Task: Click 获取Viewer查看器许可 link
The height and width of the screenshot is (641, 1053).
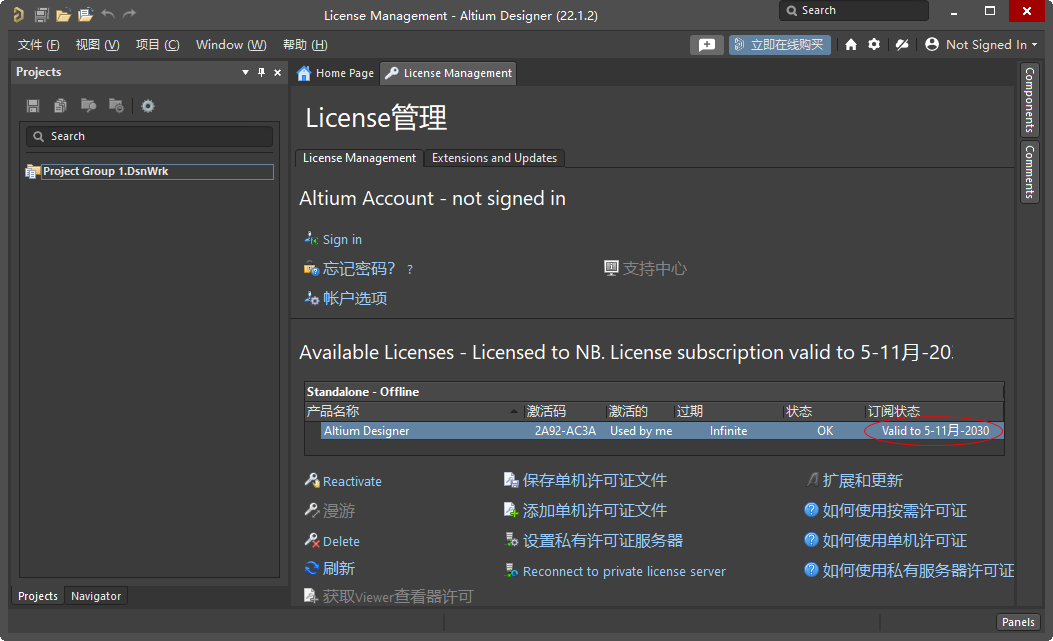Action: click(x=398, y=597)
